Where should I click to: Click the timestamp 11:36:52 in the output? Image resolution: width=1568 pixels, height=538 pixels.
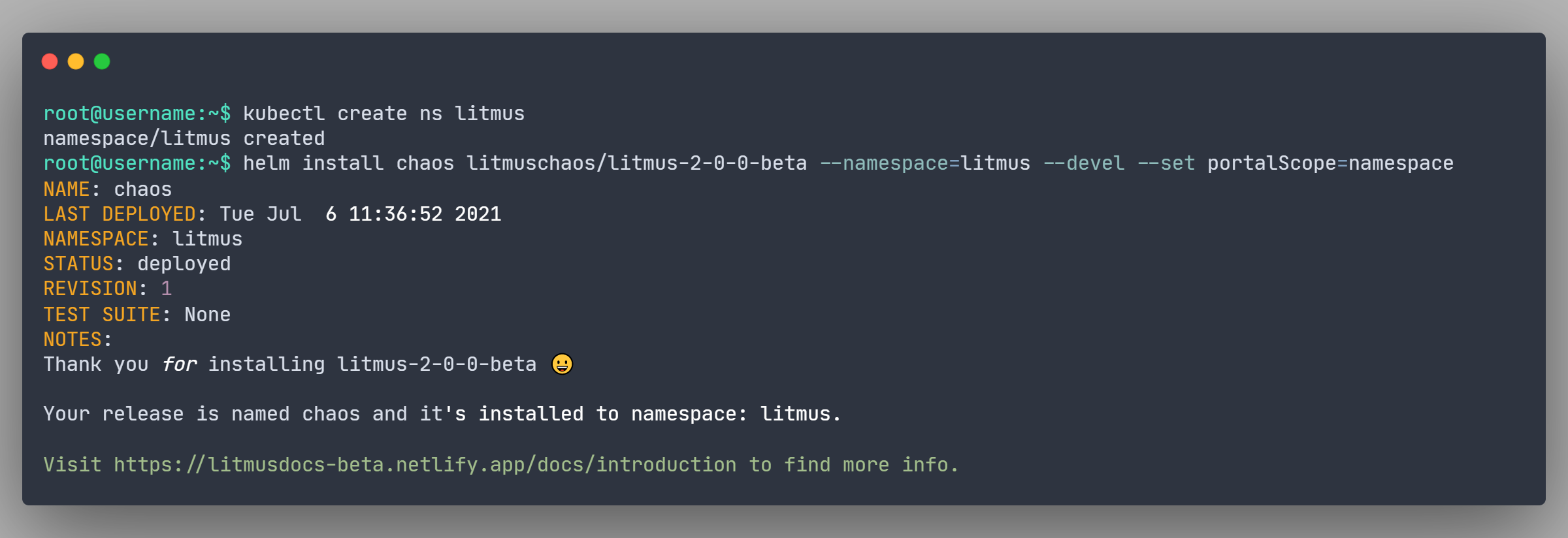(395, 214)
